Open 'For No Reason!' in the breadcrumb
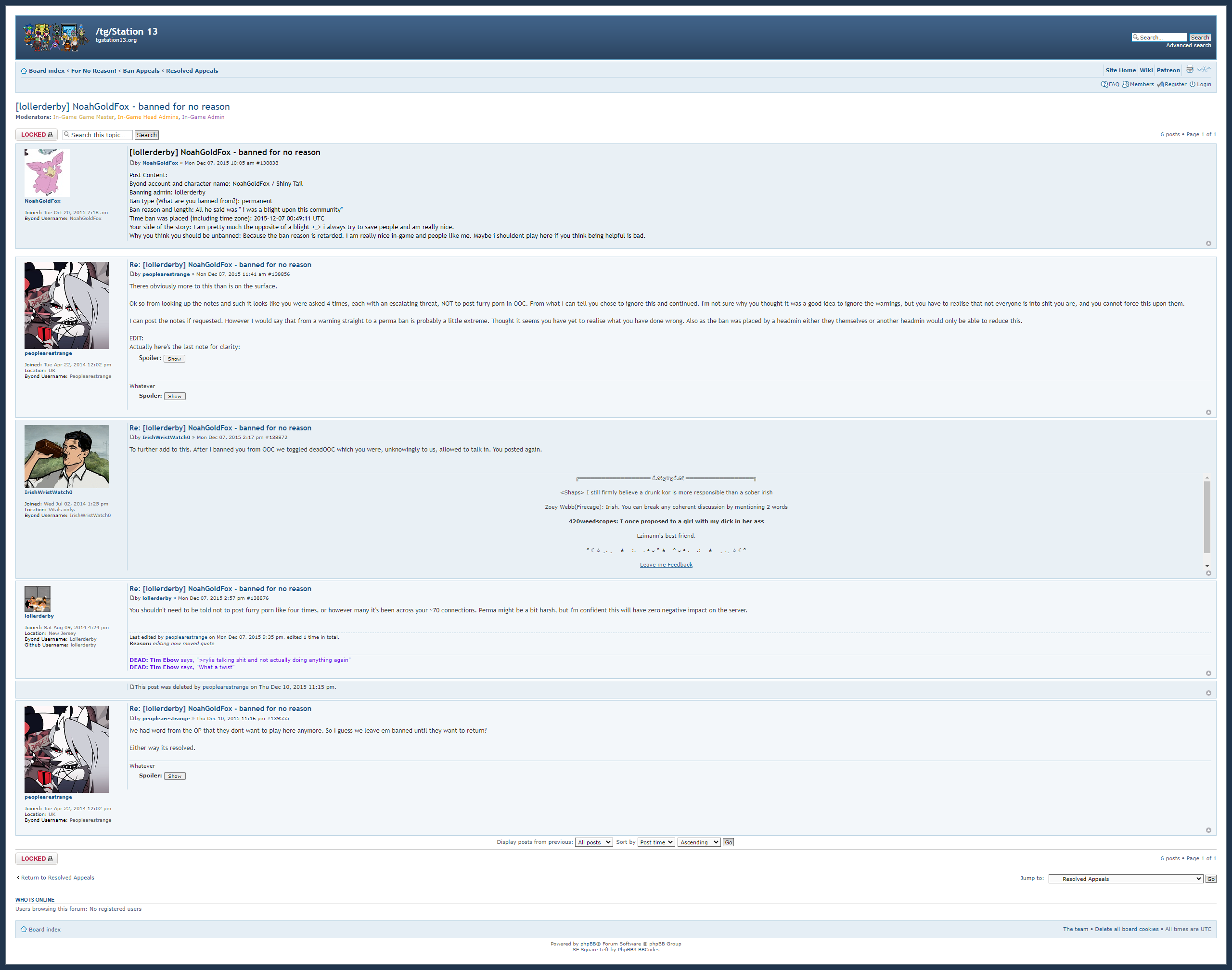 pos(94,71)
